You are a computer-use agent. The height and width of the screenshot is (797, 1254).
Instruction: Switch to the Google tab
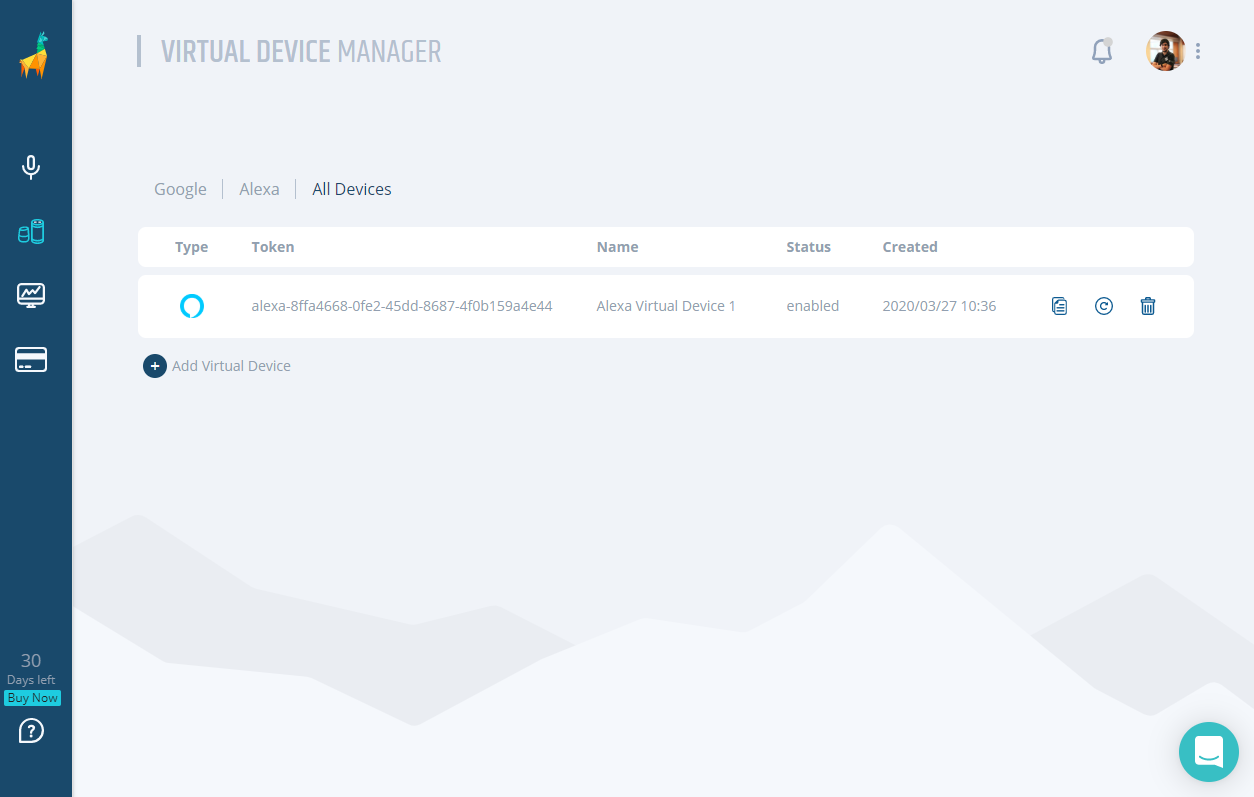coord(180,189)
